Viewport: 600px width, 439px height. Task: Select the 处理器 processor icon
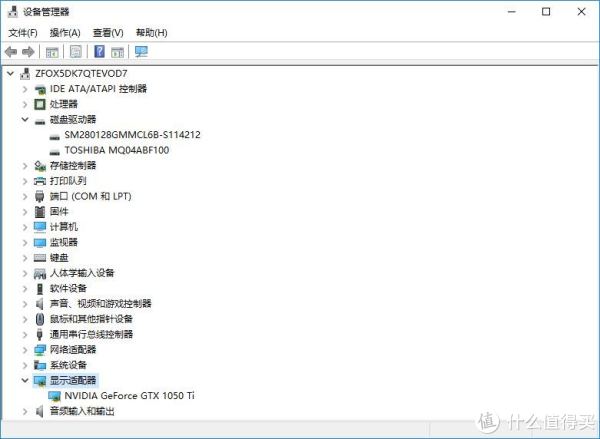[x=40, y=104]
